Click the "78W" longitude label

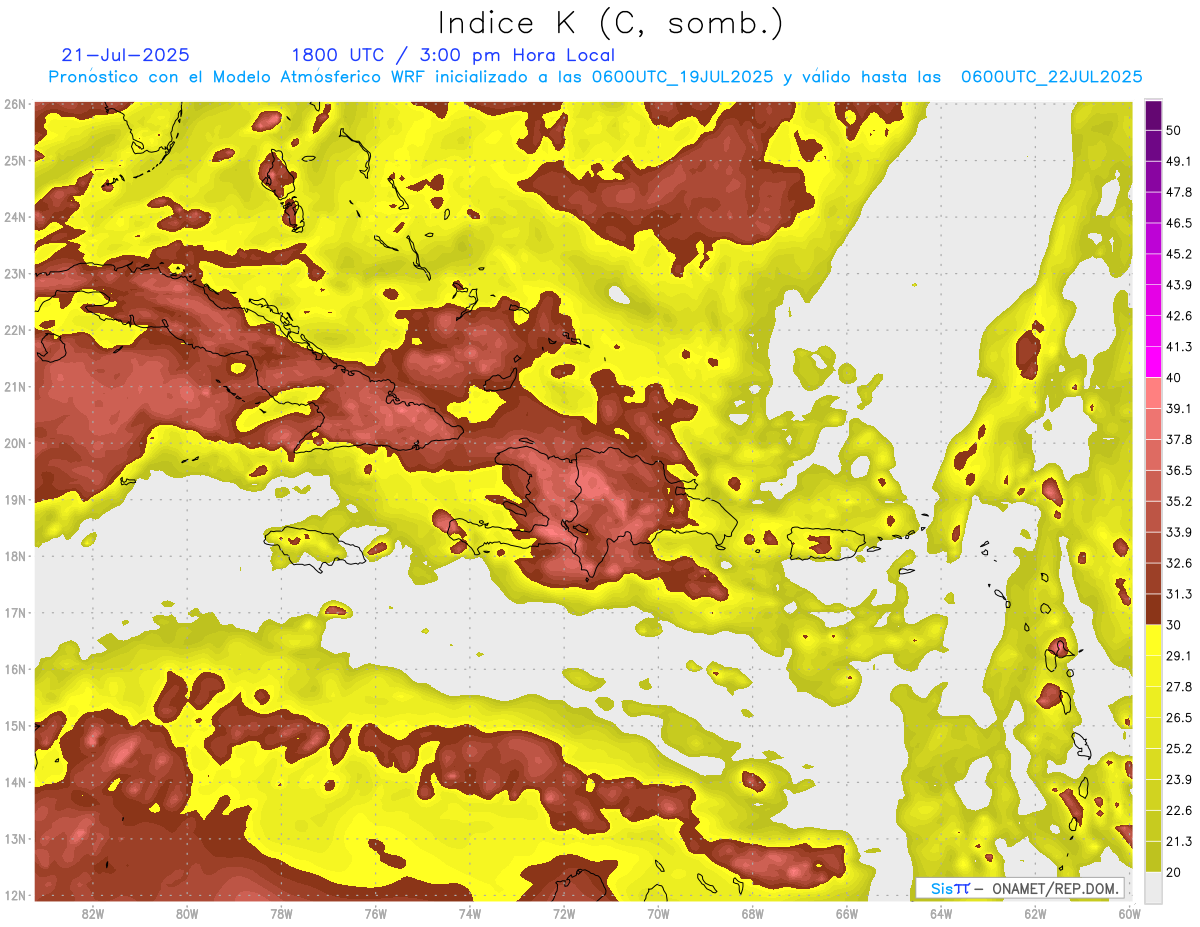click(x=281, y=914)
